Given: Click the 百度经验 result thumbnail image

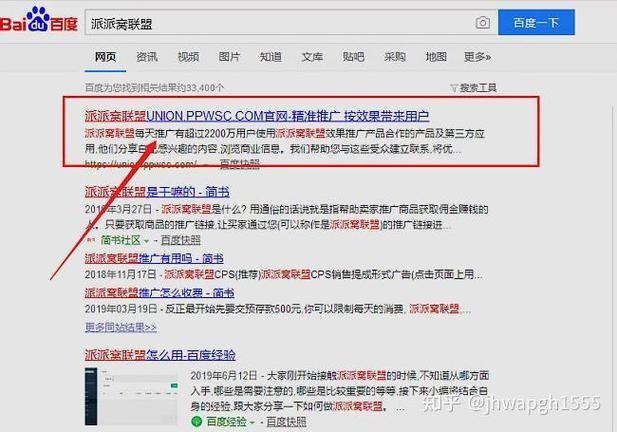Looking at the screenshot, I should pyautogui.click(x=131, y=397).
